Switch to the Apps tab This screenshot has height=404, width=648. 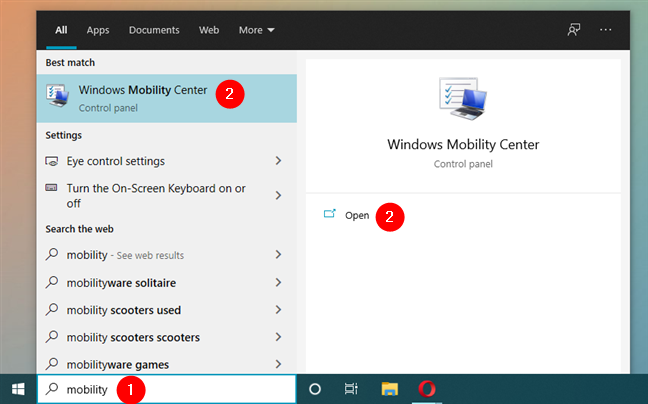point(98,30)
